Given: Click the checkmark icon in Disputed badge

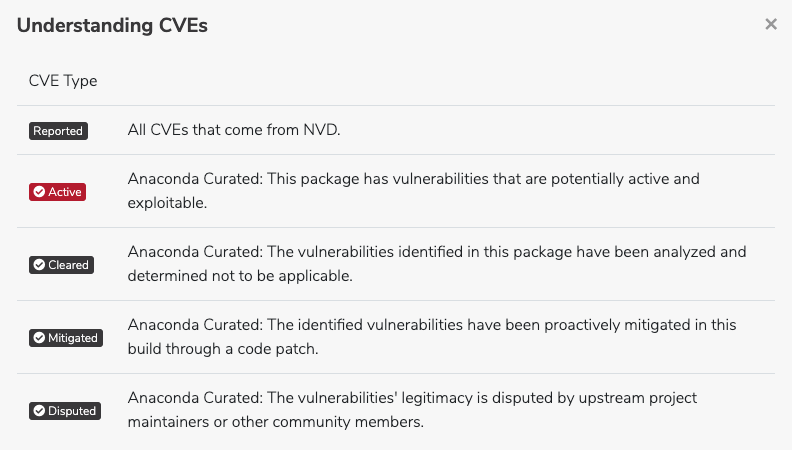Looking at the screenshot, I should (39, 411).
